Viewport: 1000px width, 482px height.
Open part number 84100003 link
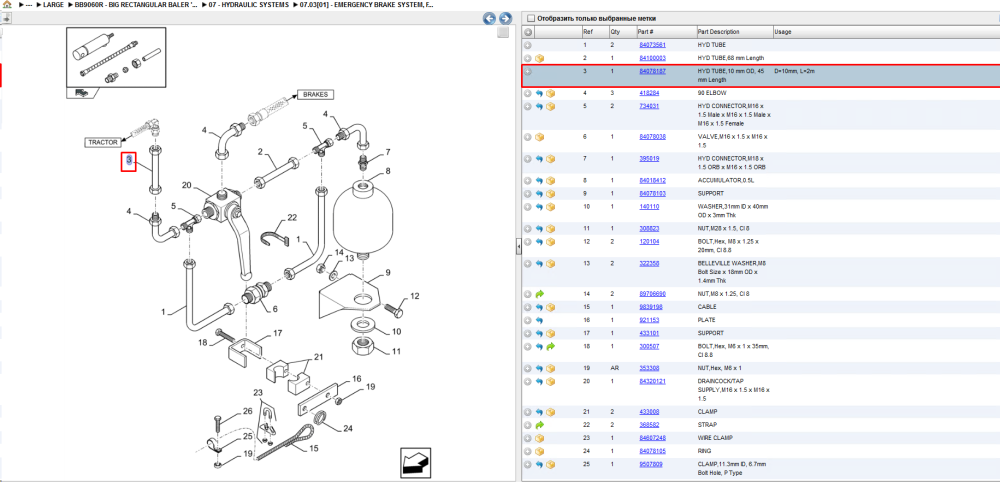(652, 58)
